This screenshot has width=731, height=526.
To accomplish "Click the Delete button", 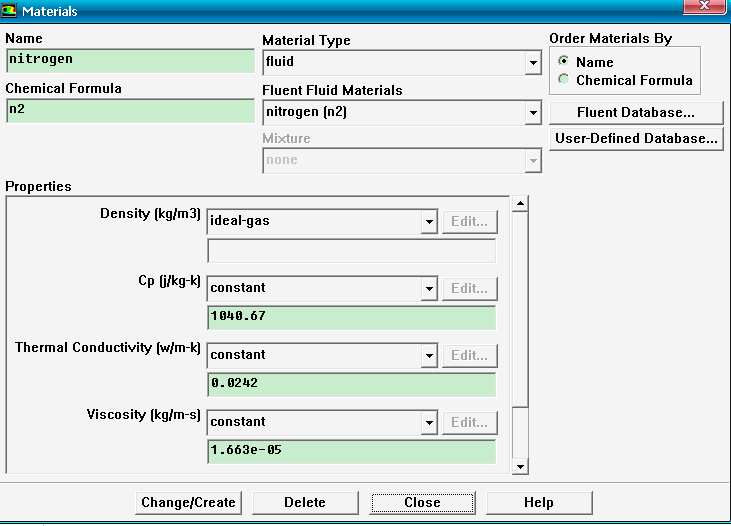I will 304,502.
